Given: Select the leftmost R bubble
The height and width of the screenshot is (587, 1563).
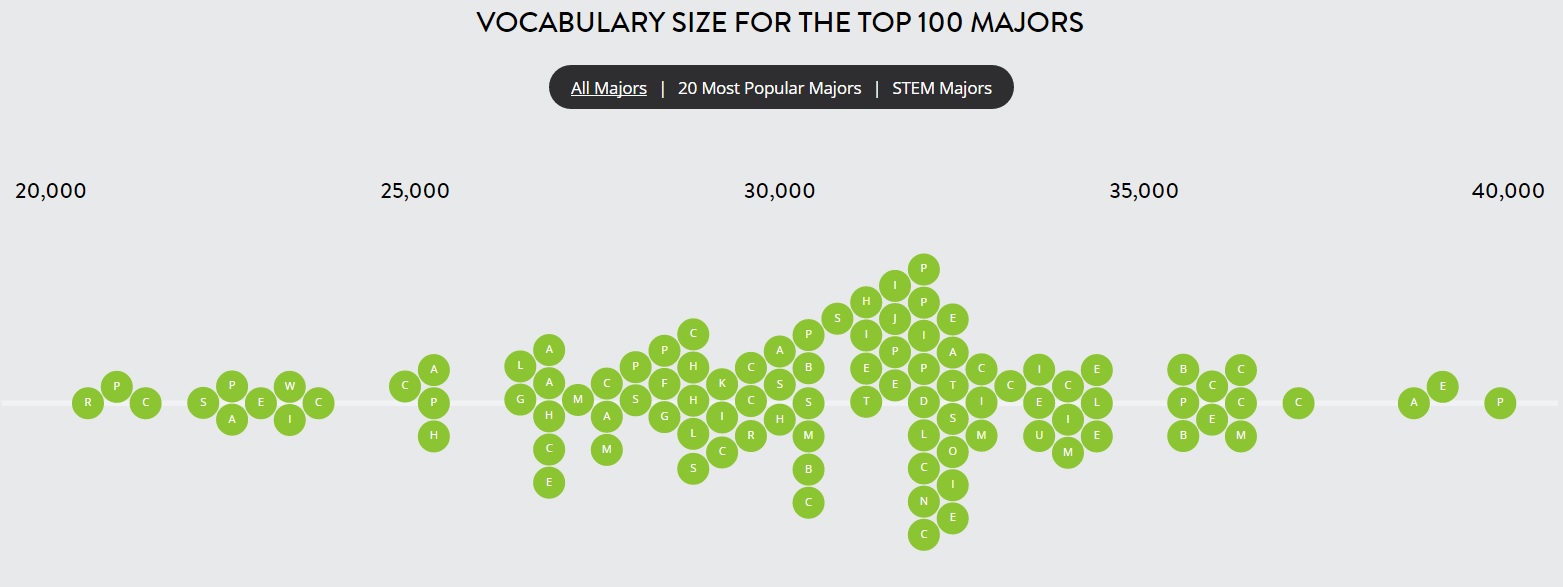Looking at the screenshot, I should click(x=88, y=403).
